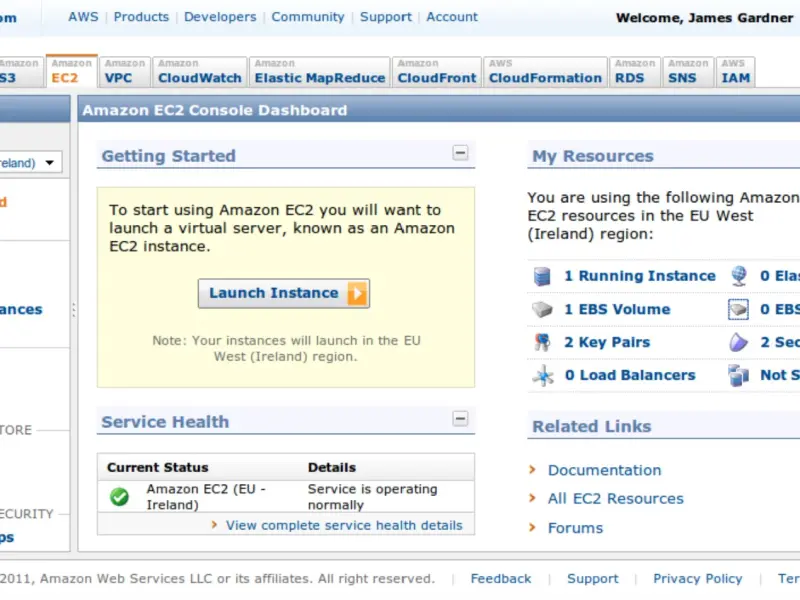Open the Account top navigation menu
This screenshot has width=800, height=600.
[452, 17]
